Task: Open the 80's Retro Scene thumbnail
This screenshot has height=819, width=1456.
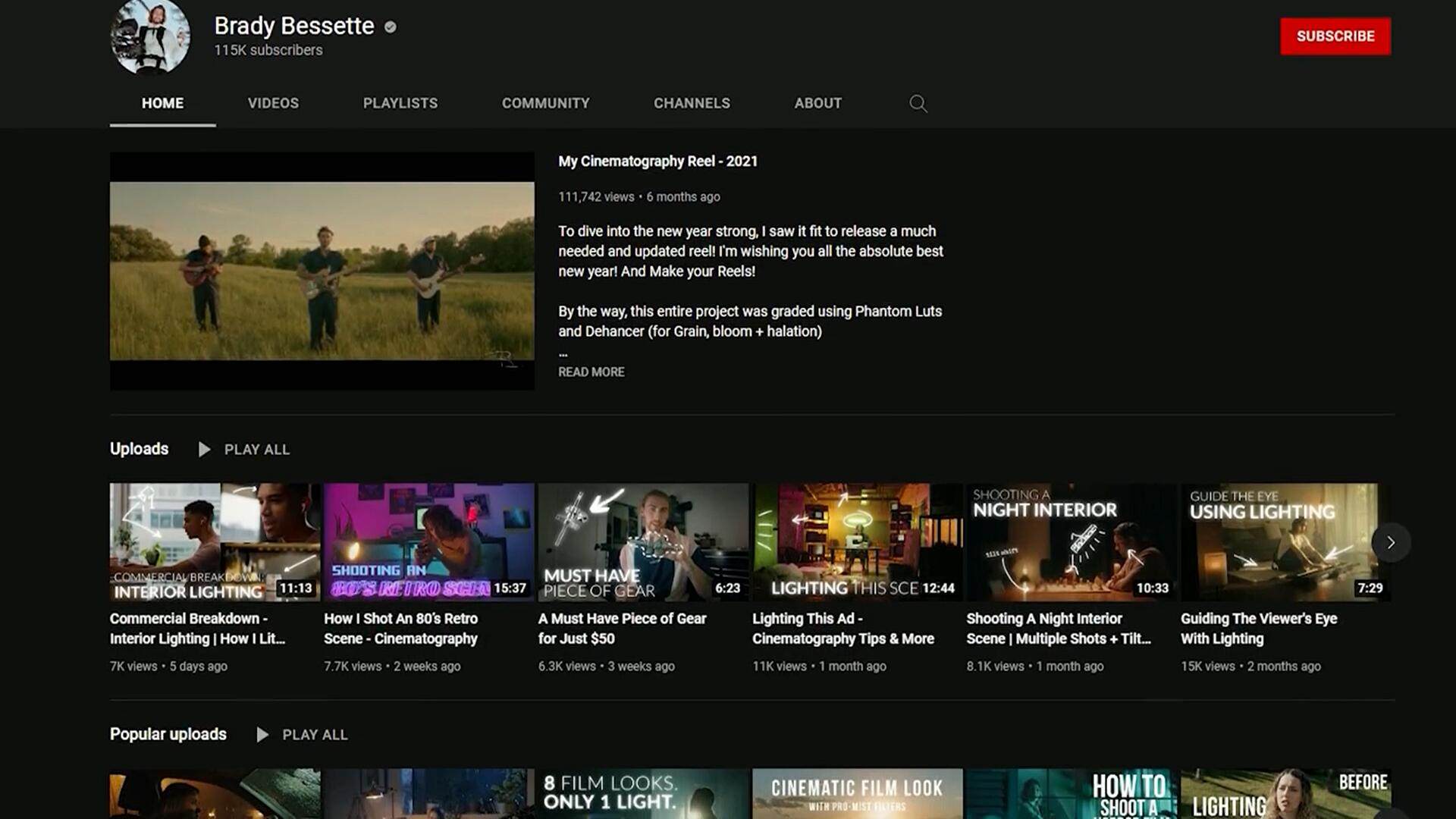Action: [428, 541]
